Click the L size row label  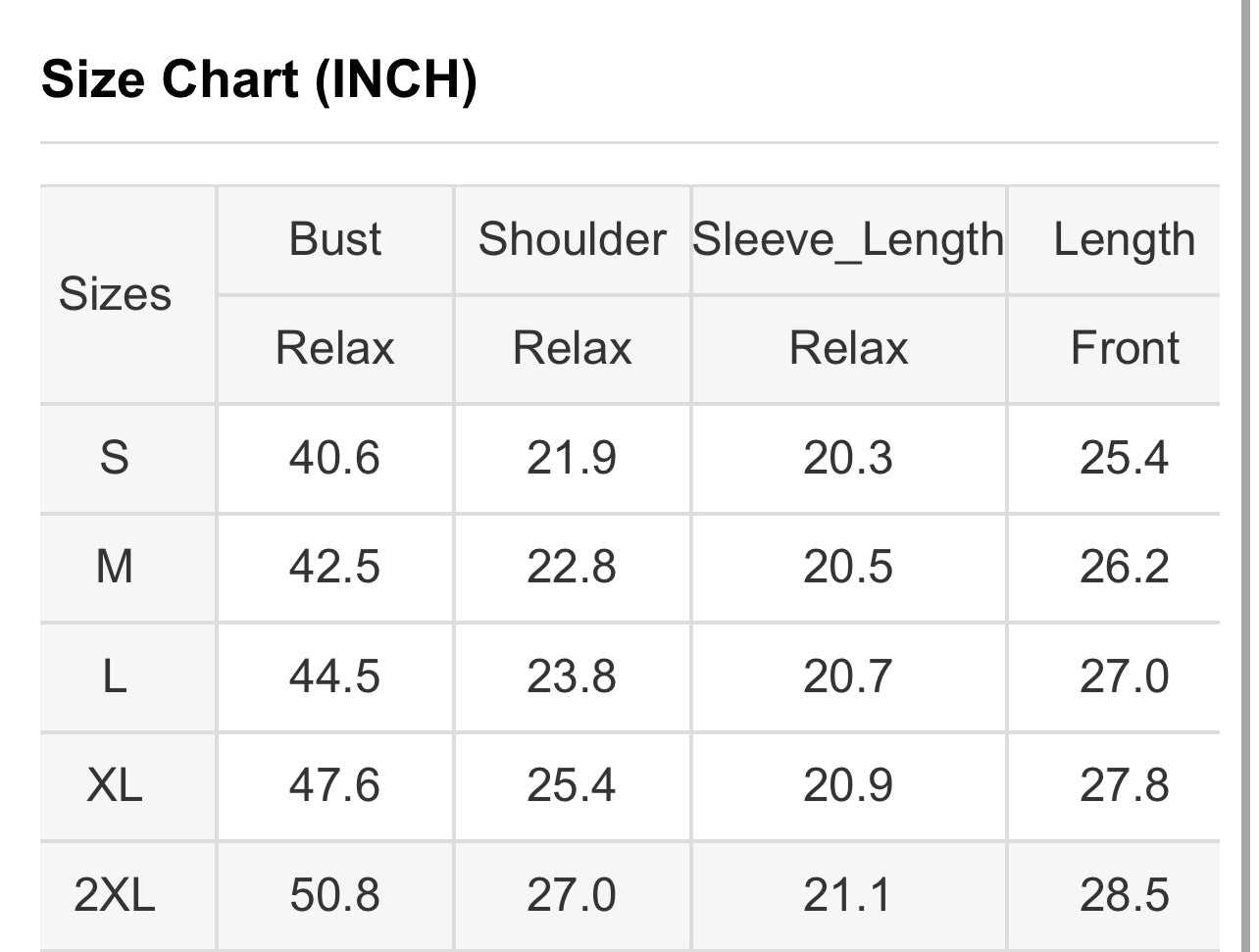point(115,676)
